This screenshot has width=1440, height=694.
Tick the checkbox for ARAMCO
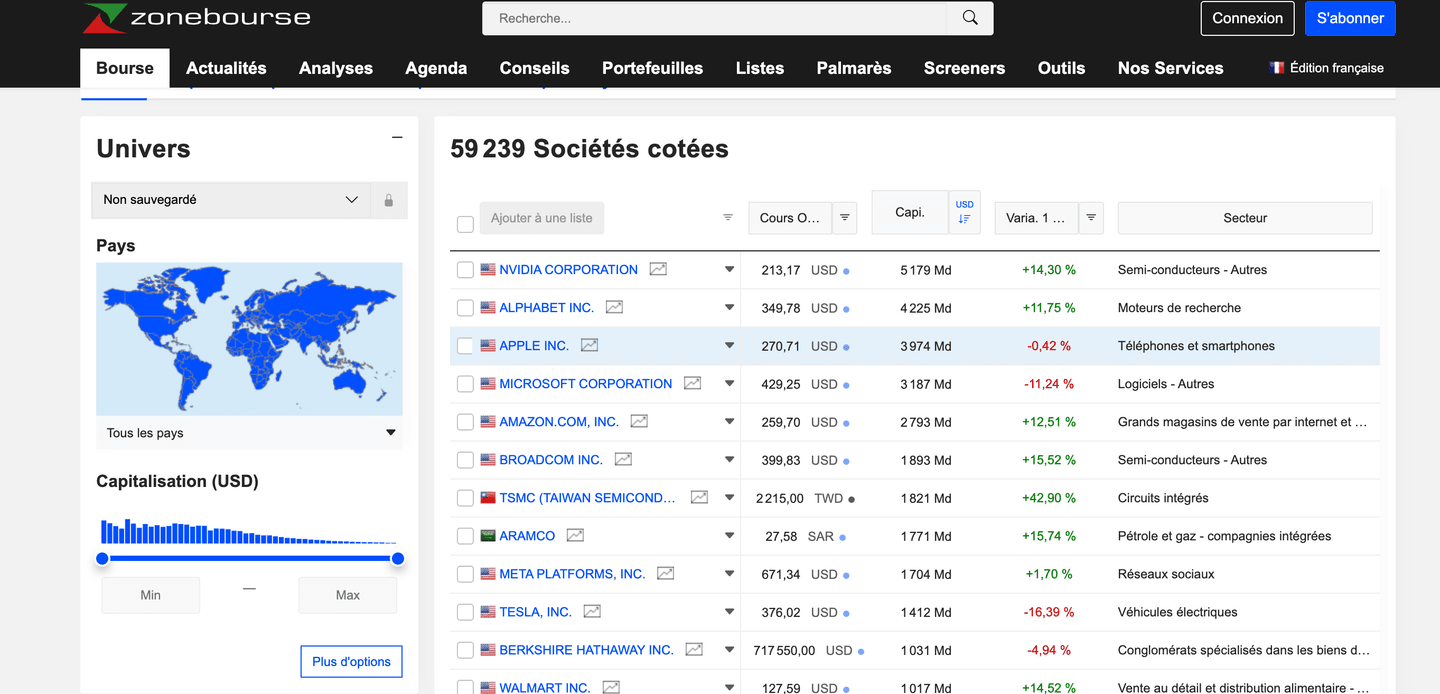[465, 536]
